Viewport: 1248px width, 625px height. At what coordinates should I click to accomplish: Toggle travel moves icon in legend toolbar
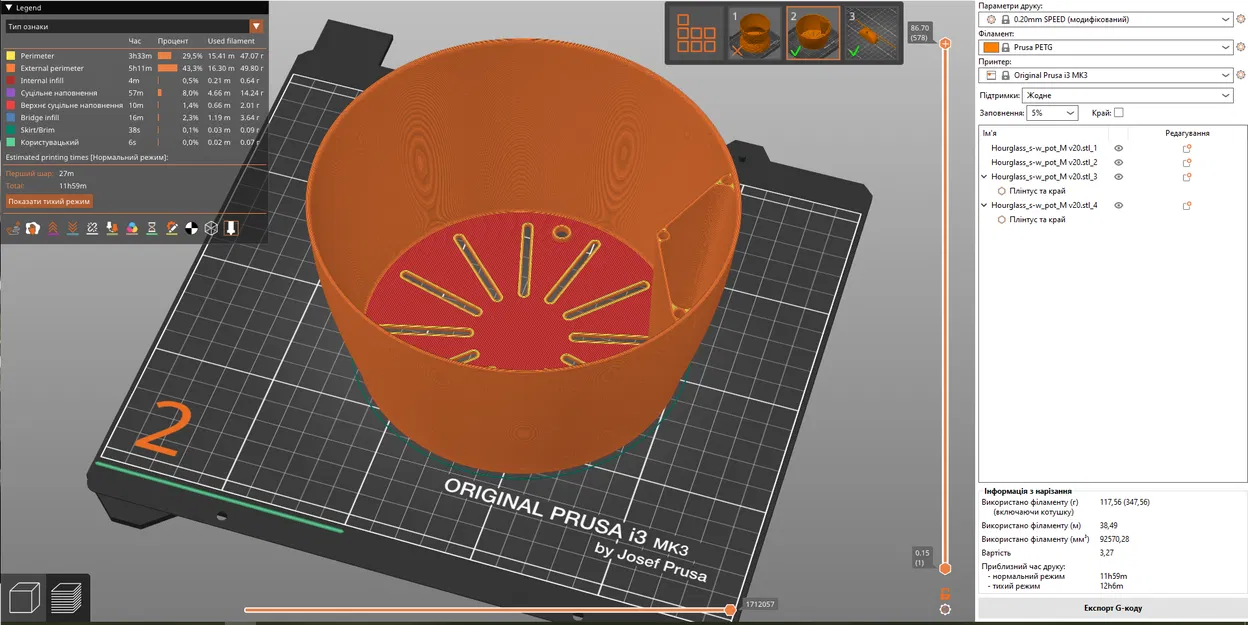(14, 228)
